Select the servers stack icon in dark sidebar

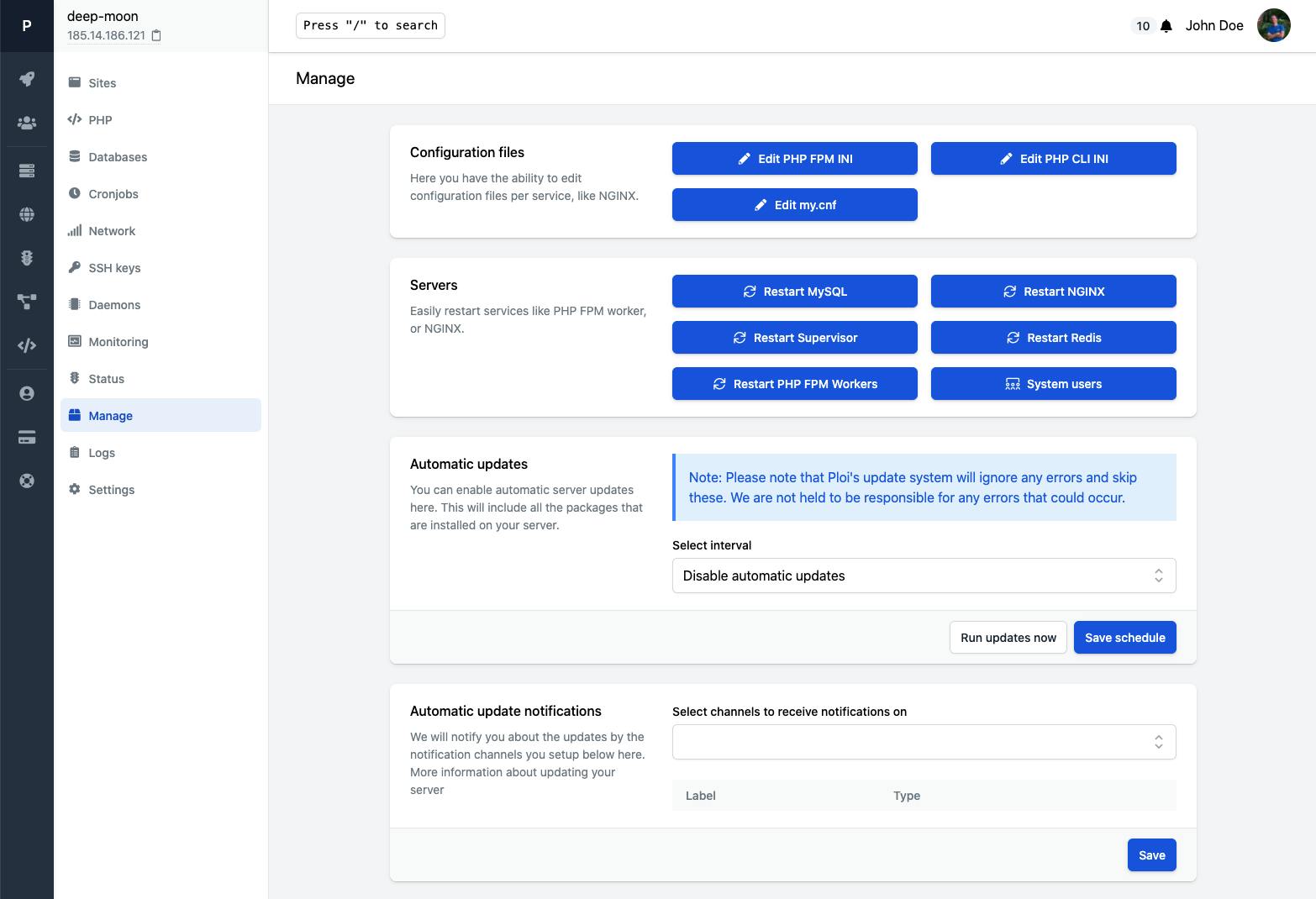pos(27,171)
